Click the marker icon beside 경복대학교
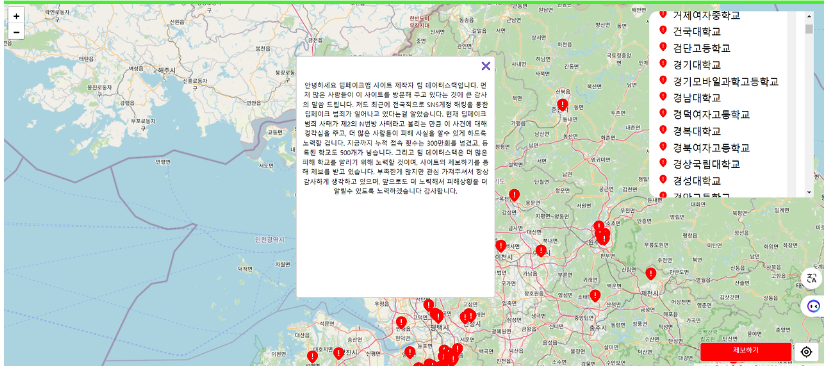The image size is (832, 377). point(662,130)
